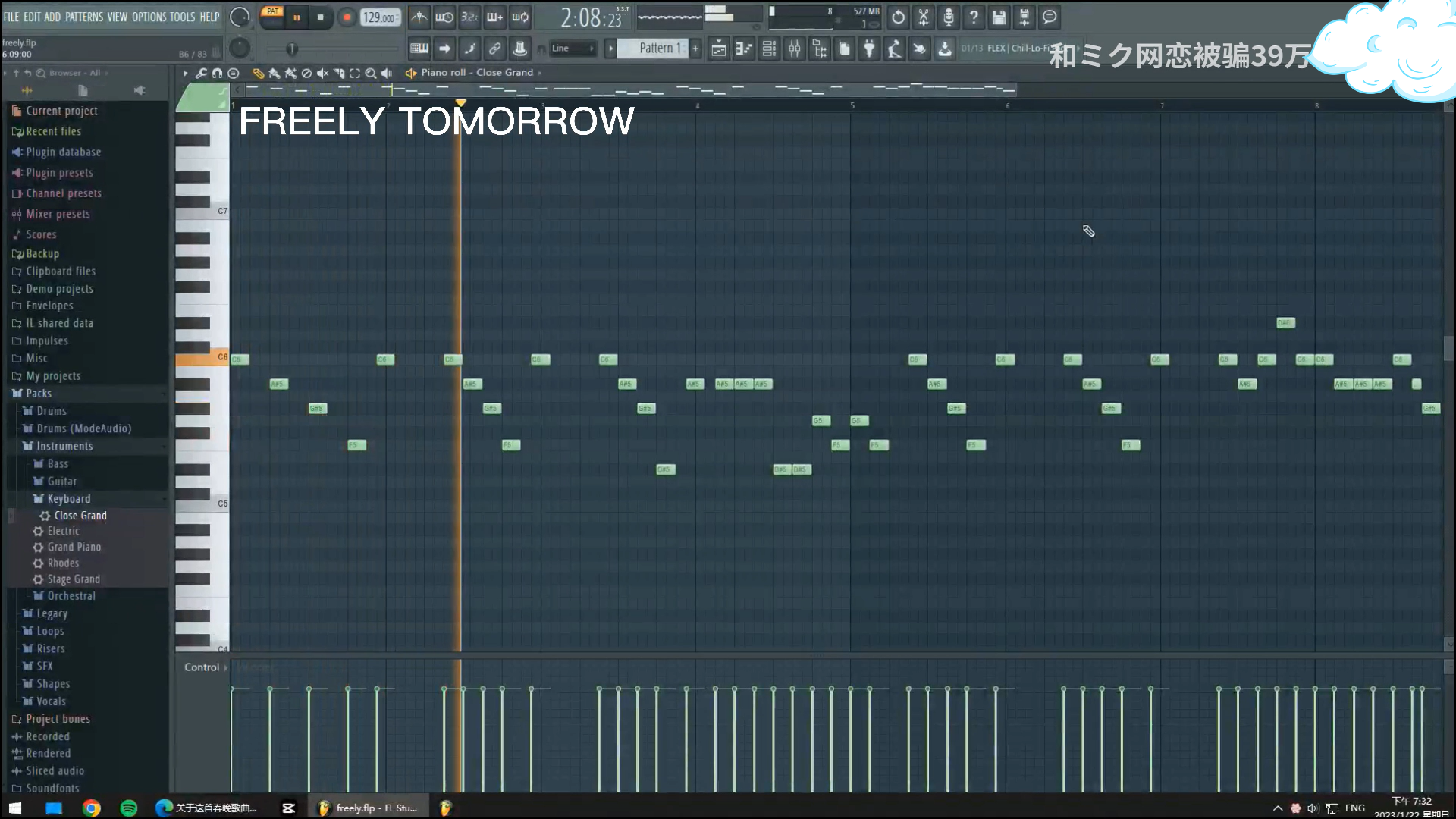Toggle the metronome on
Viewport: 1456px width, 819px height.
point(419,17)
